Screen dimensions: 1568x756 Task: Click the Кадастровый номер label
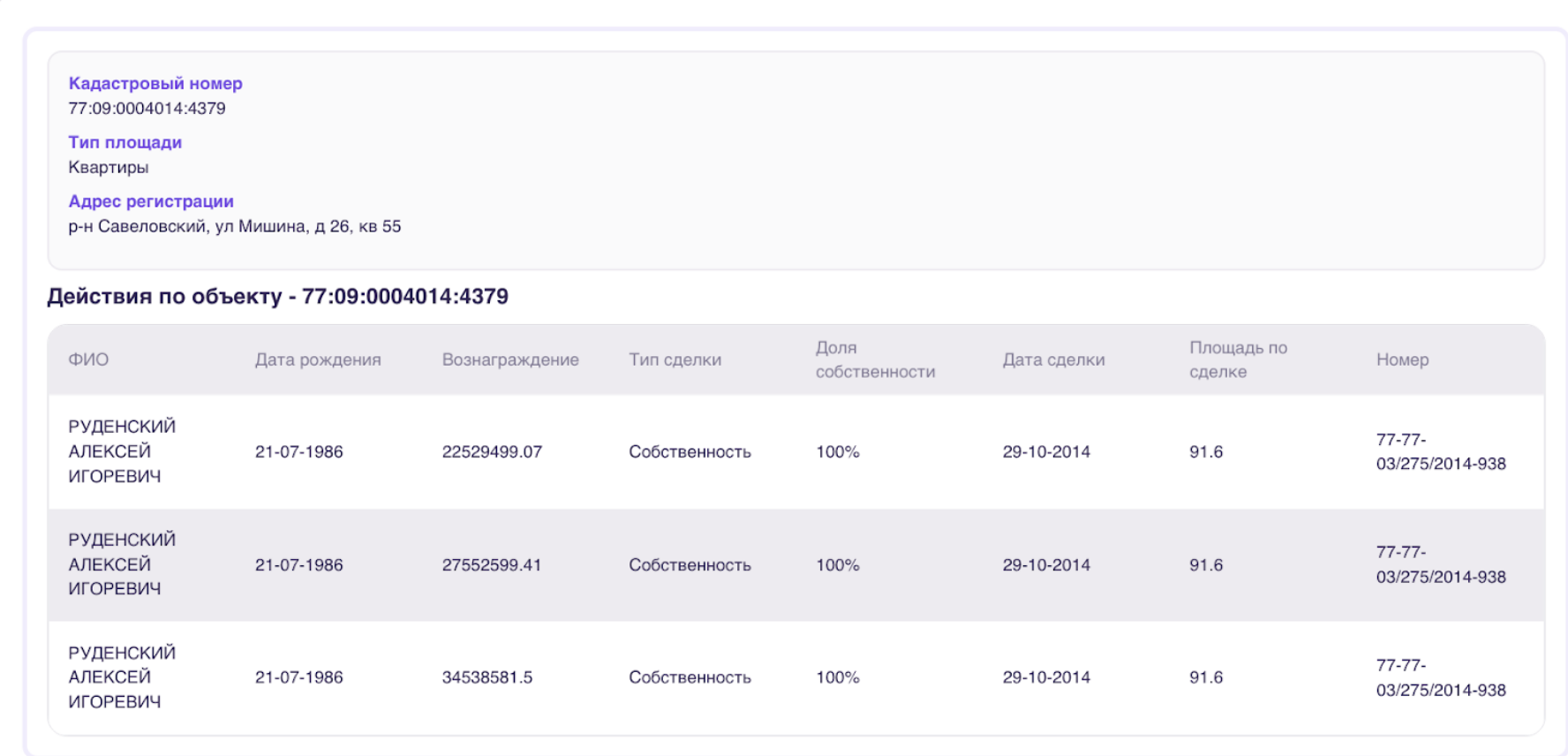[155, 83]
